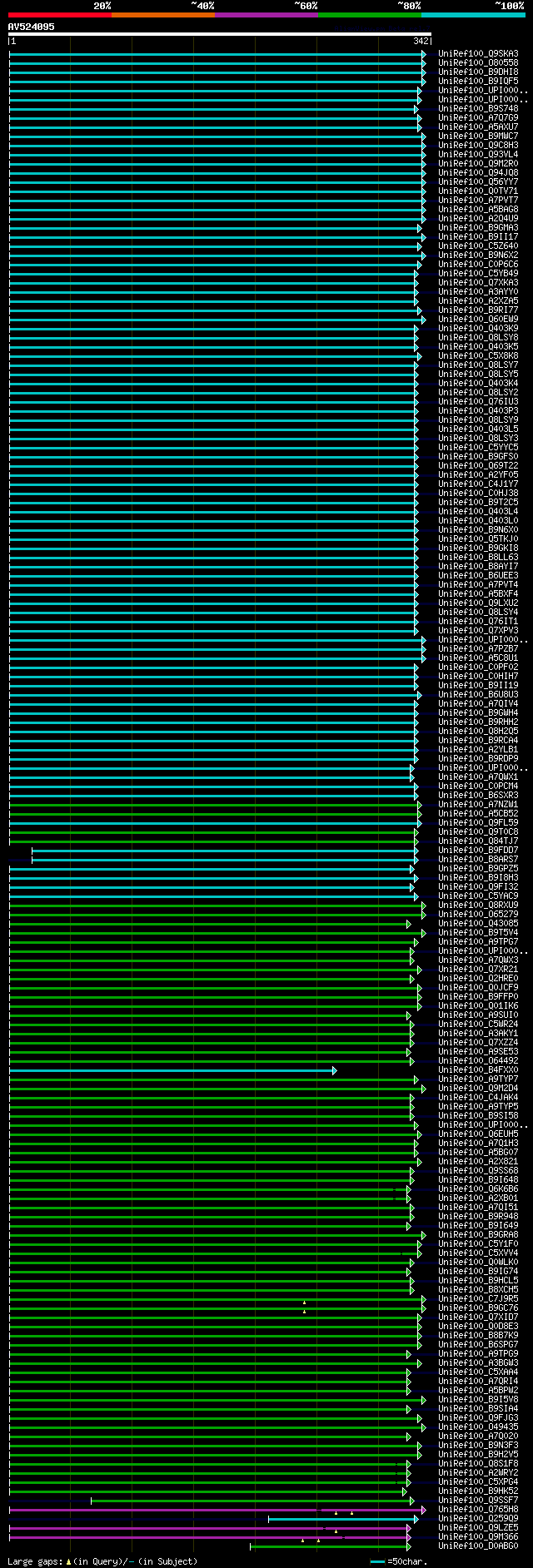
Task: Select hit label UniRef100_Q7XKA3
Action: pyautogui.click(x=478, y=283)
